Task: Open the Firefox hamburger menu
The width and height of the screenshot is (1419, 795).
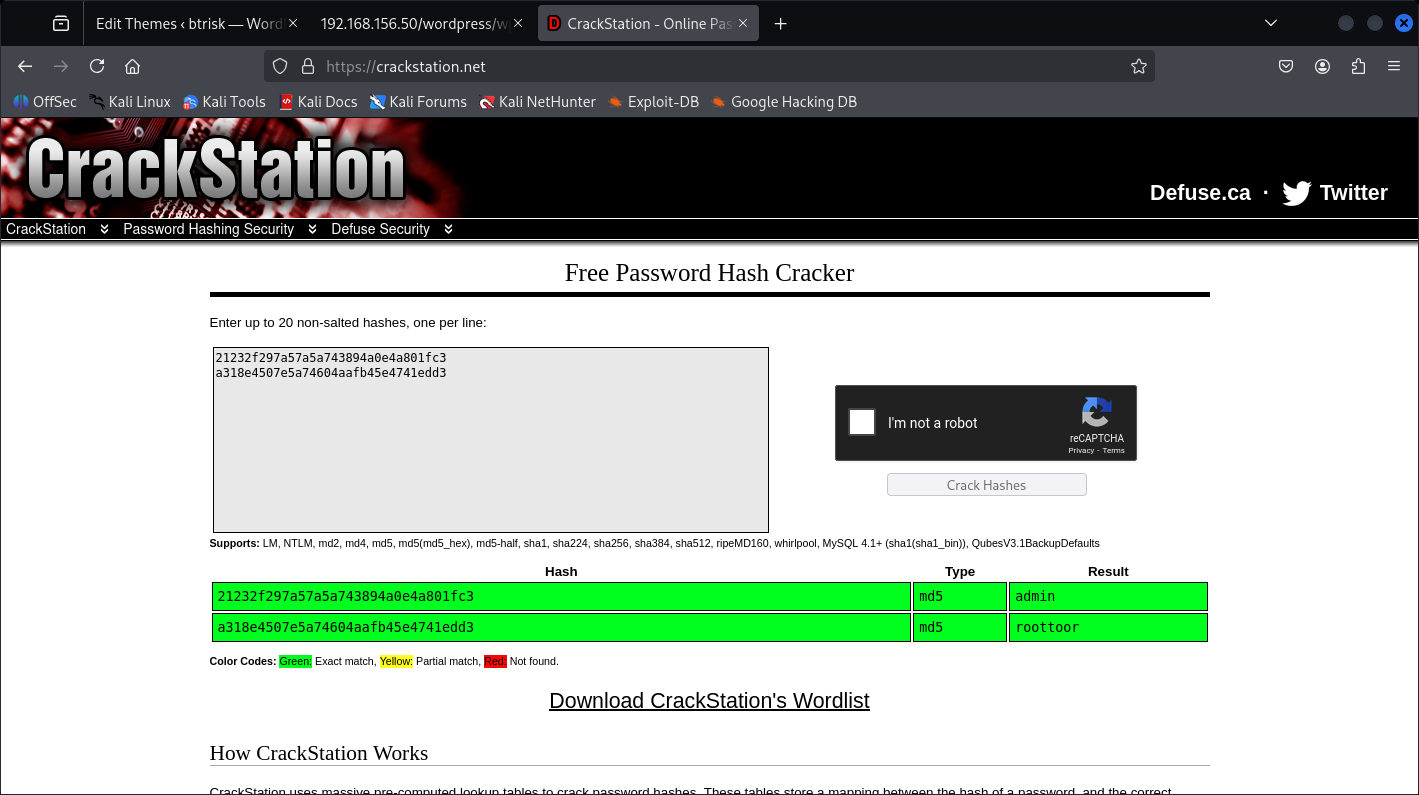Action: 1394,66
